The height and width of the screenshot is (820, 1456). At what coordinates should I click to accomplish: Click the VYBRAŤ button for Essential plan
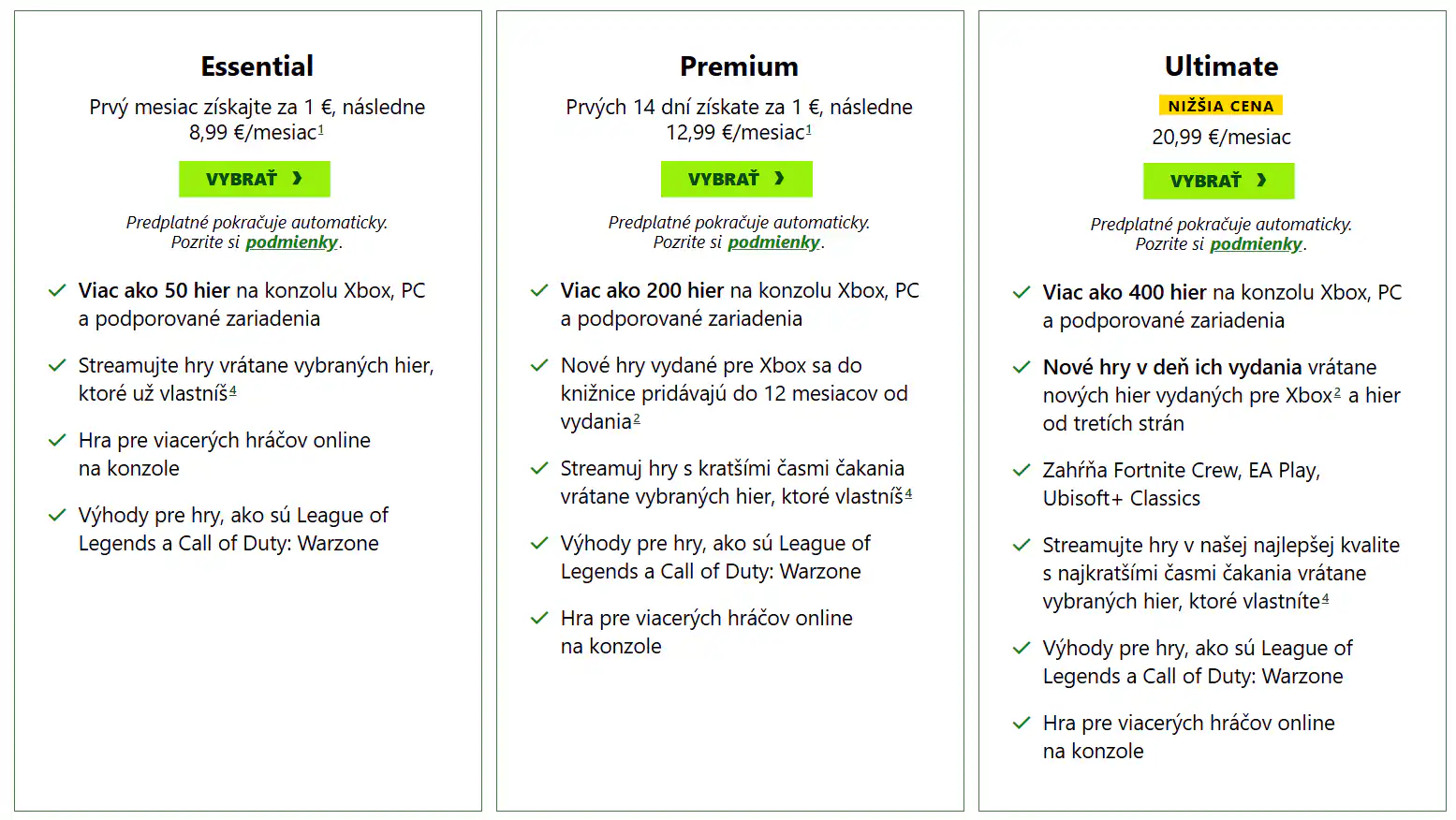pyautogui.click(x=254, y=179)
